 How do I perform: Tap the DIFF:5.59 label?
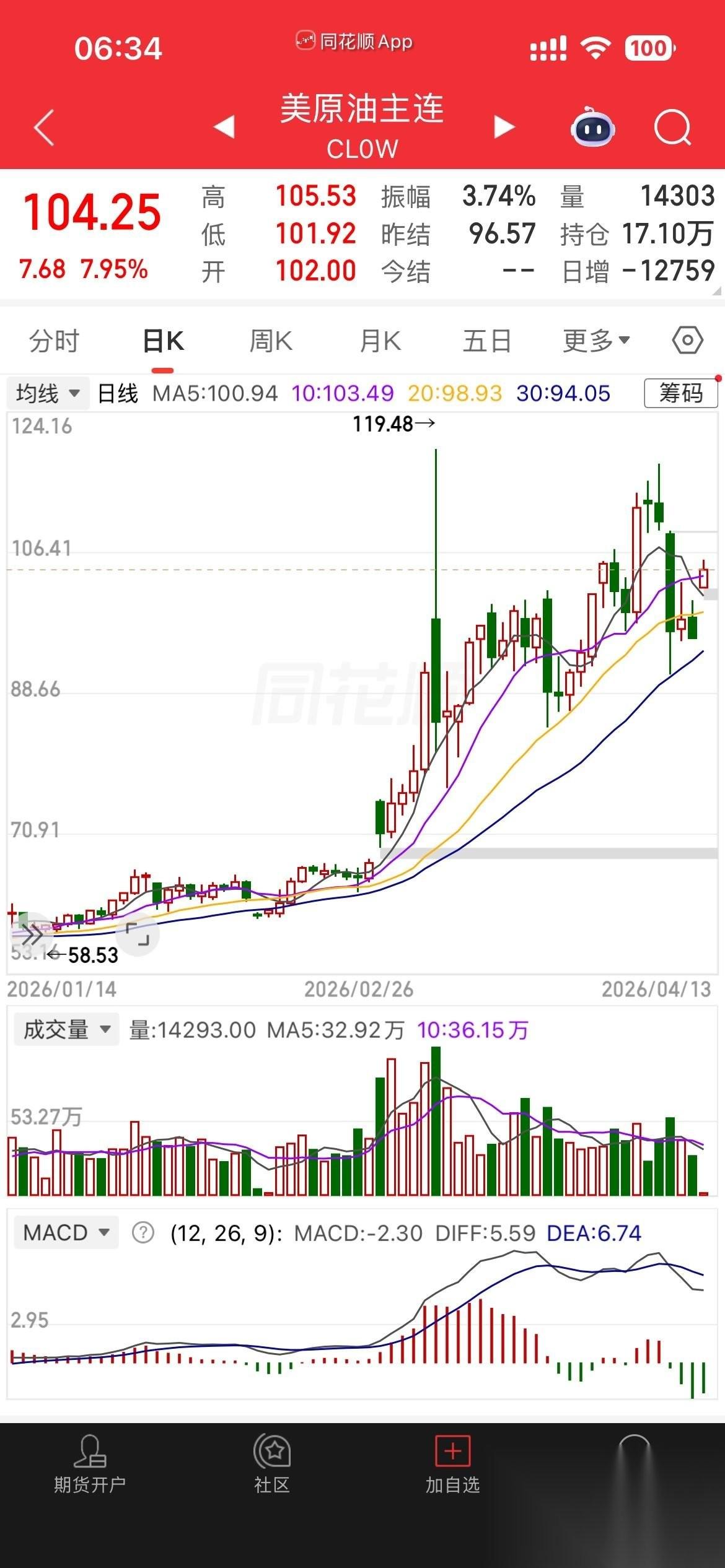485,1233
